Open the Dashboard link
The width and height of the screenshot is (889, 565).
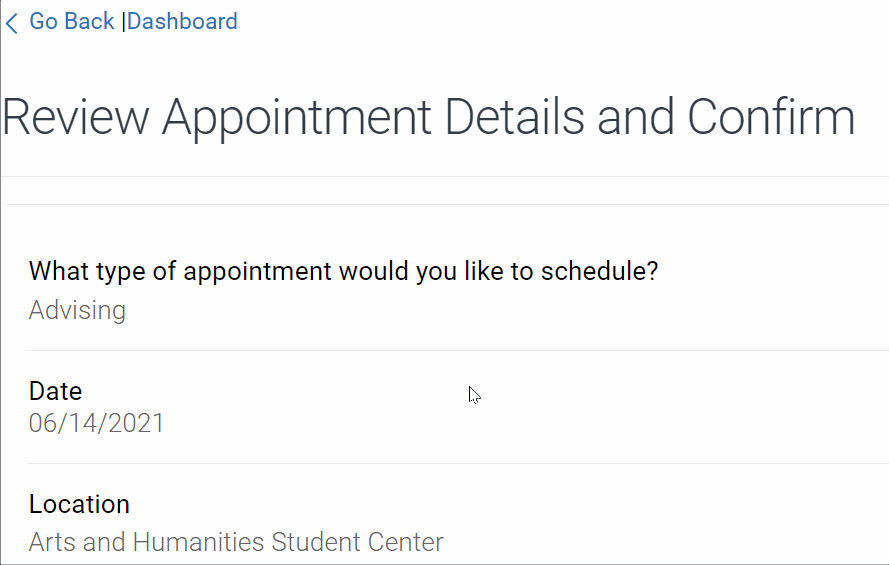182,21
